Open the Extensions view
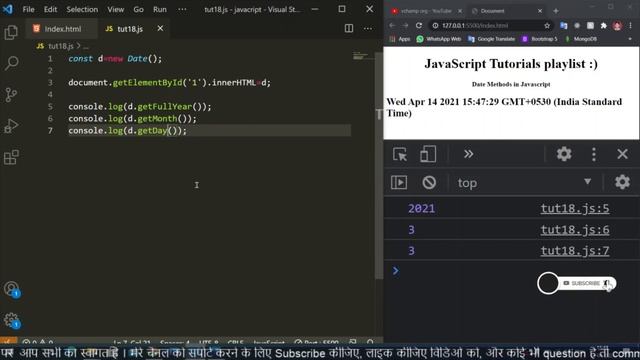Image resolution: width=640 pixels, height=360 pixels. [x=11, y=157]
